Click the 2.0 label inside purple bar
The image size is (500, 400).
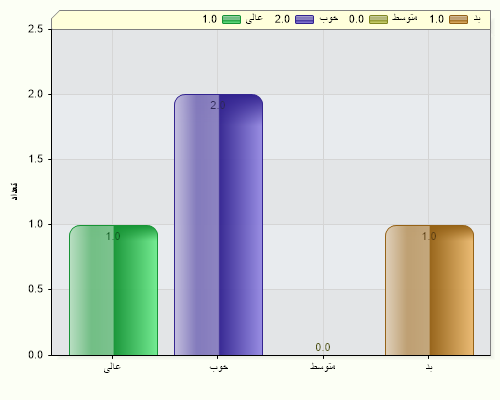218,105
